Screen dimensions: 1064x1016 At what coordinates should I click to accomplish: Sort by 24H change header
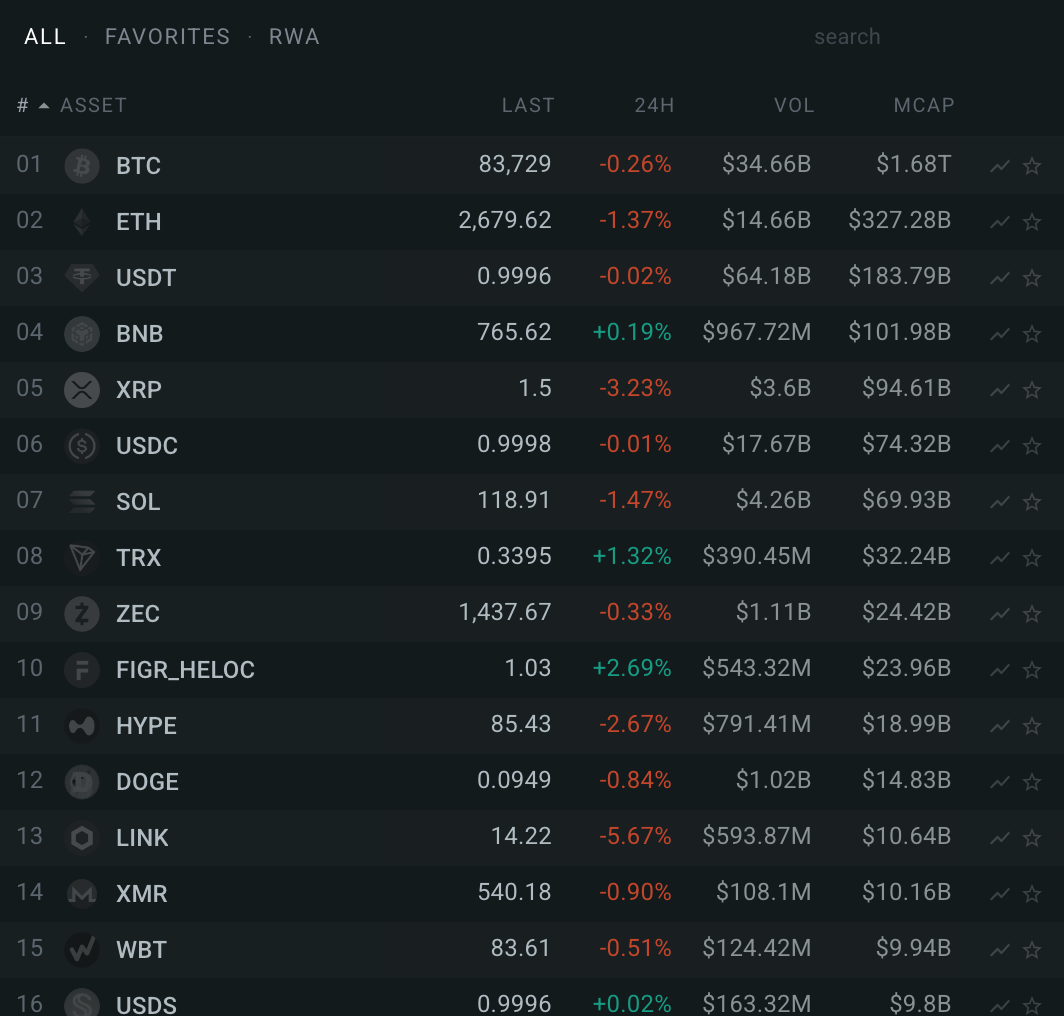tap(654, 105)
